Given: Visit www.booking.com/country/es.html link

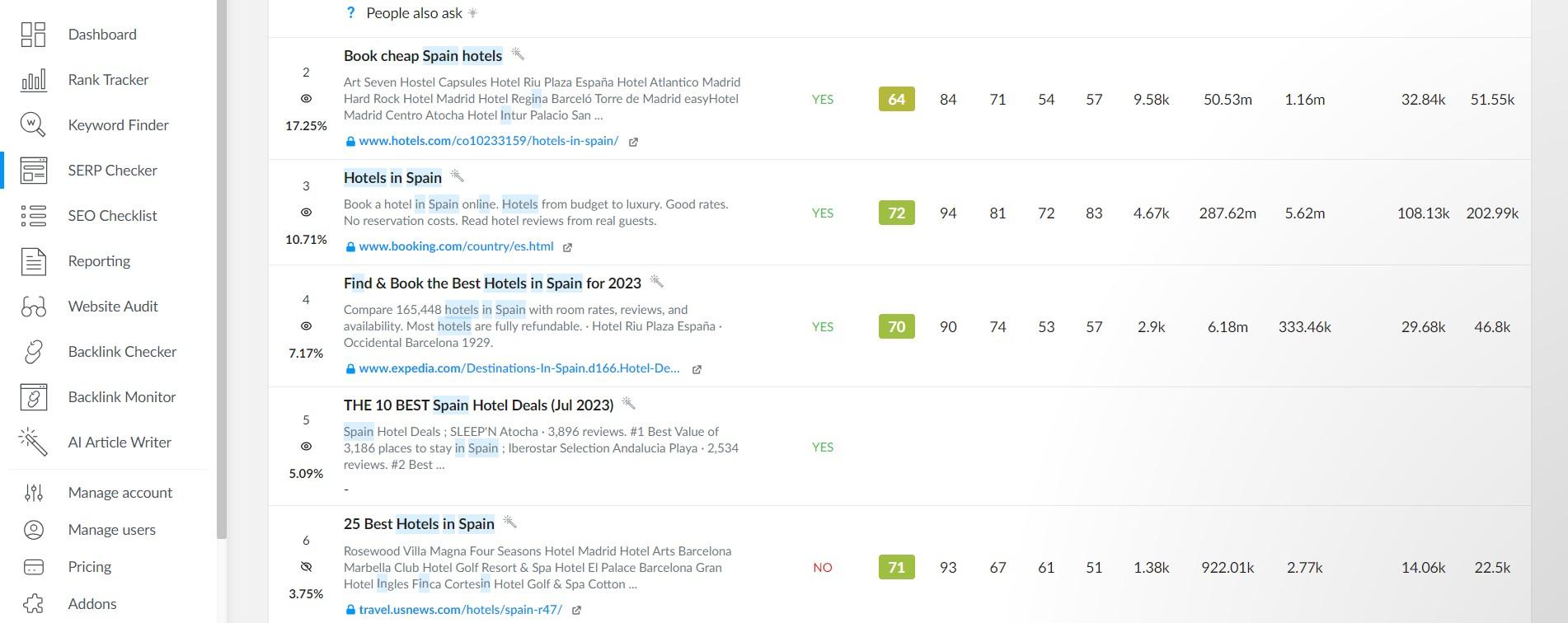Looking at the screenshot, I should (456, 246).
